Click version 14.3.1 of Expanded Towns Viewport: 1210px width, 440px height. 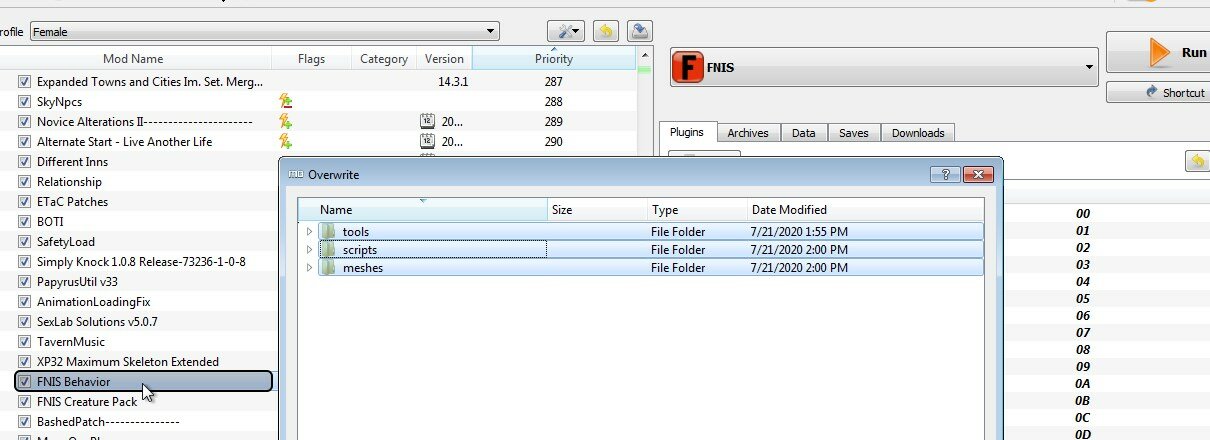click(454, 81)
